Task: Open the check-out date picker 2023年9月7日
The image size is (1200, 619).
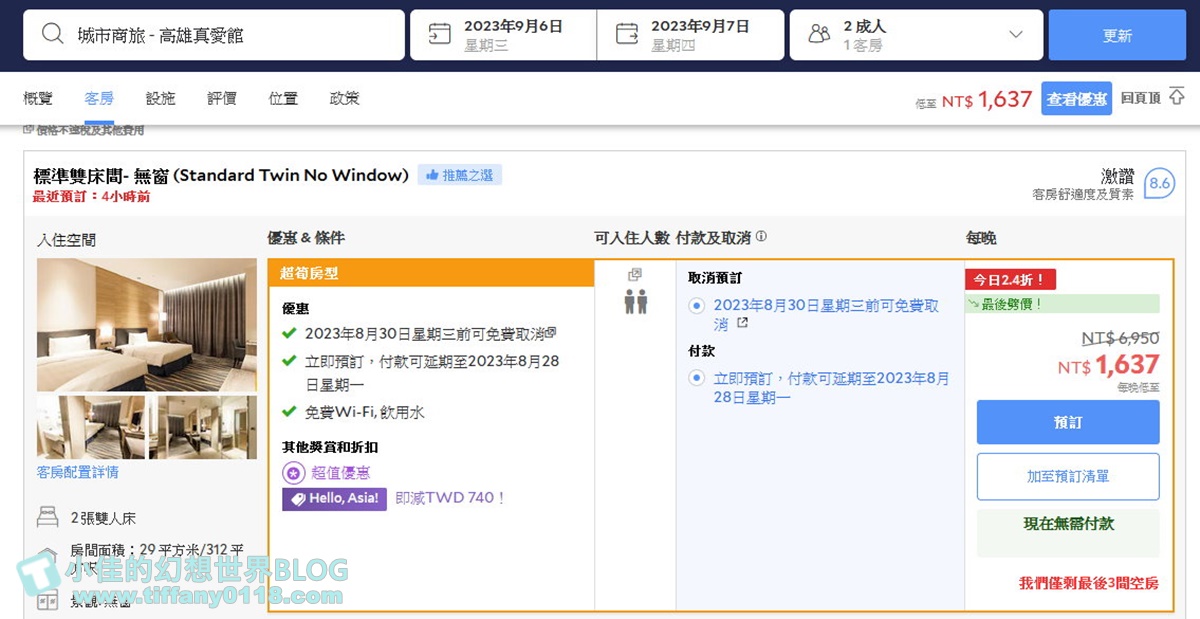Action: point(699,35)
